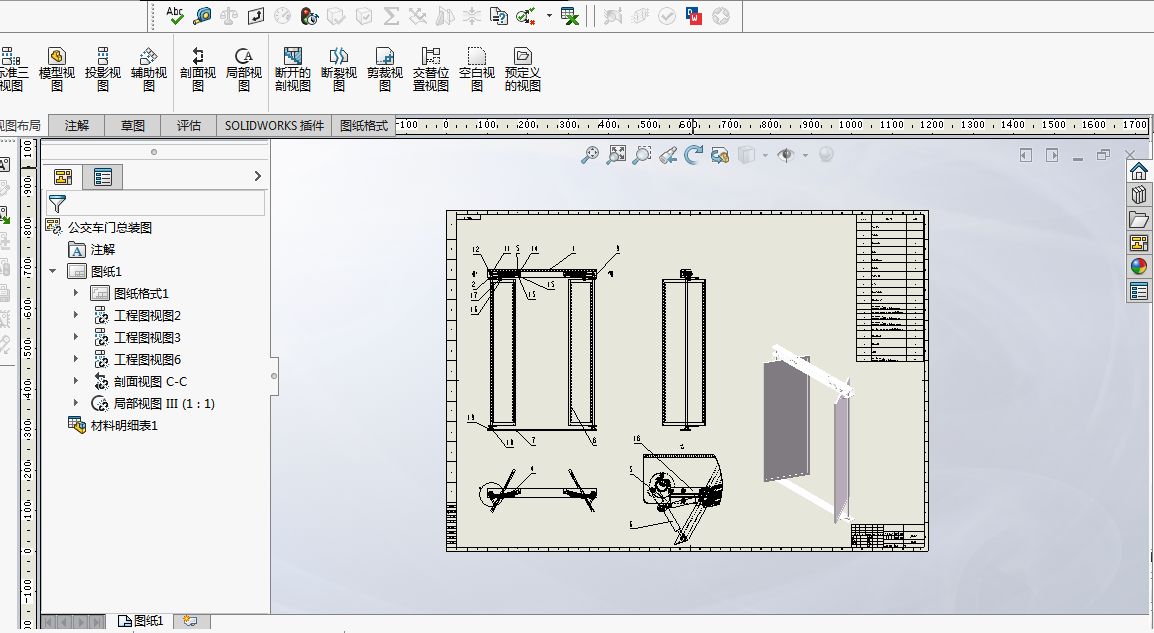Open Performance Evaluation stoplight icon
This screenshot has height=633, width=1154.
[x=309, y=15]
